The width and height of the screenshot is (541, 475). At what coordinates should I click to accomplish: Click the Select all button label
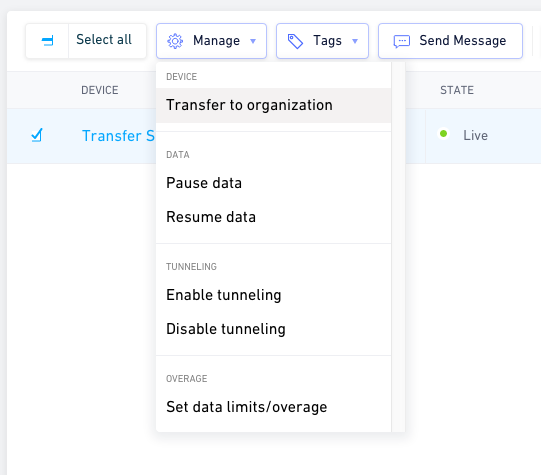coord(104,39)
